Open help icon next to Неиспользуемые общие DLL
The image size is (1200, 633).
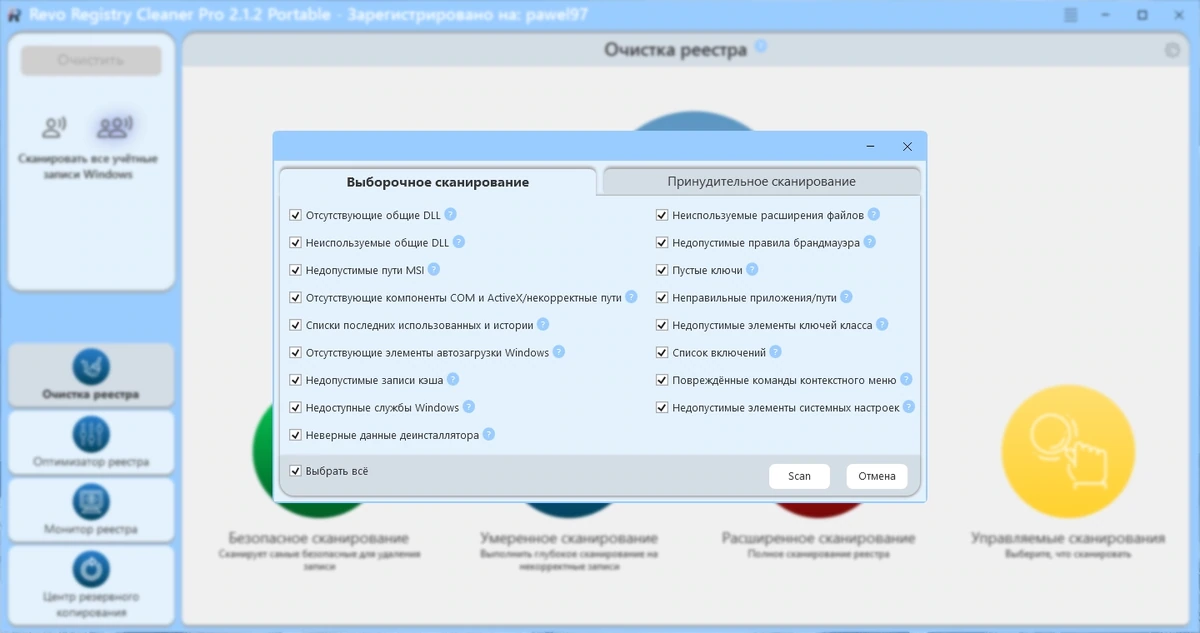(x=459, y=242)
